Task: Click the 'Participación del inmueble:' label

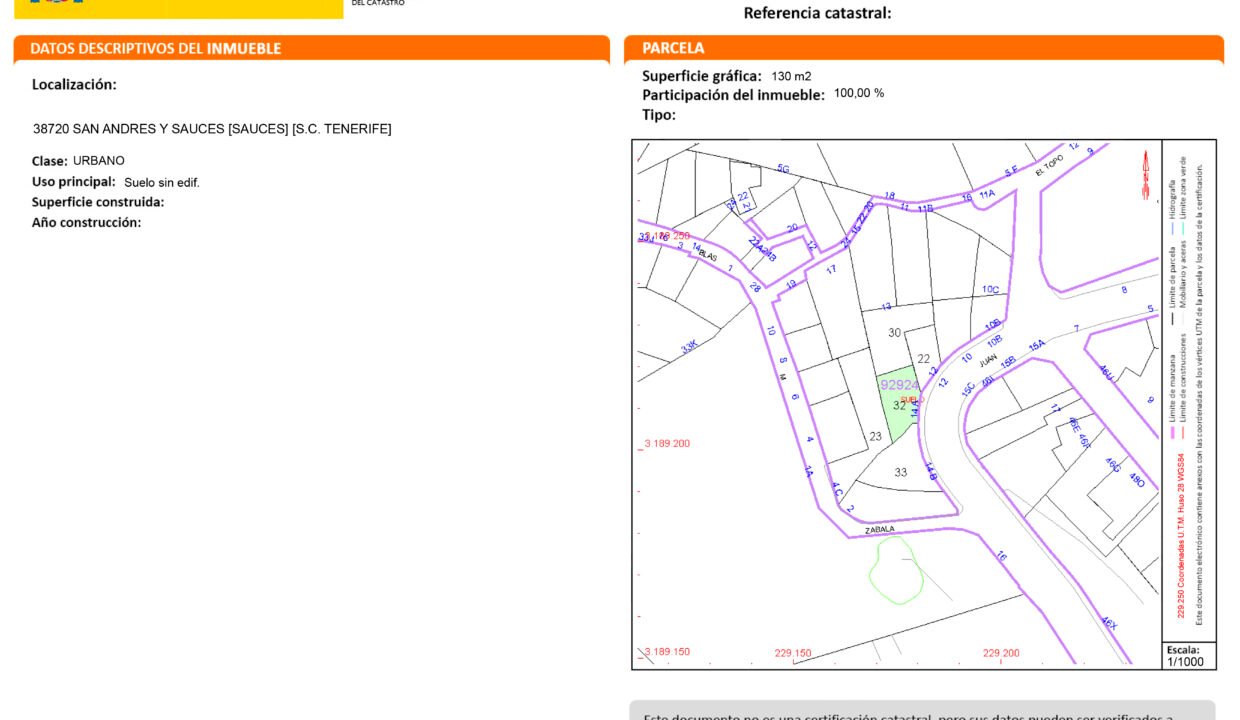Action: coord(733,95)
